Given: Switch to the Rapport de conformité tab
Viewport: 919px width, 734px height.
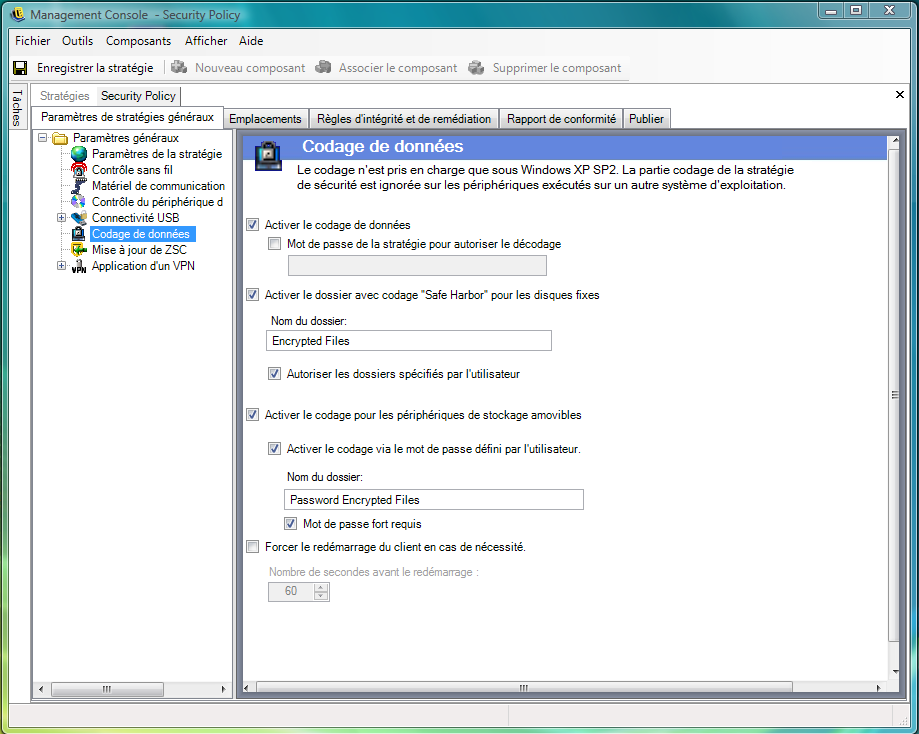Looking at the screenshot, I should tap(560, 118).
